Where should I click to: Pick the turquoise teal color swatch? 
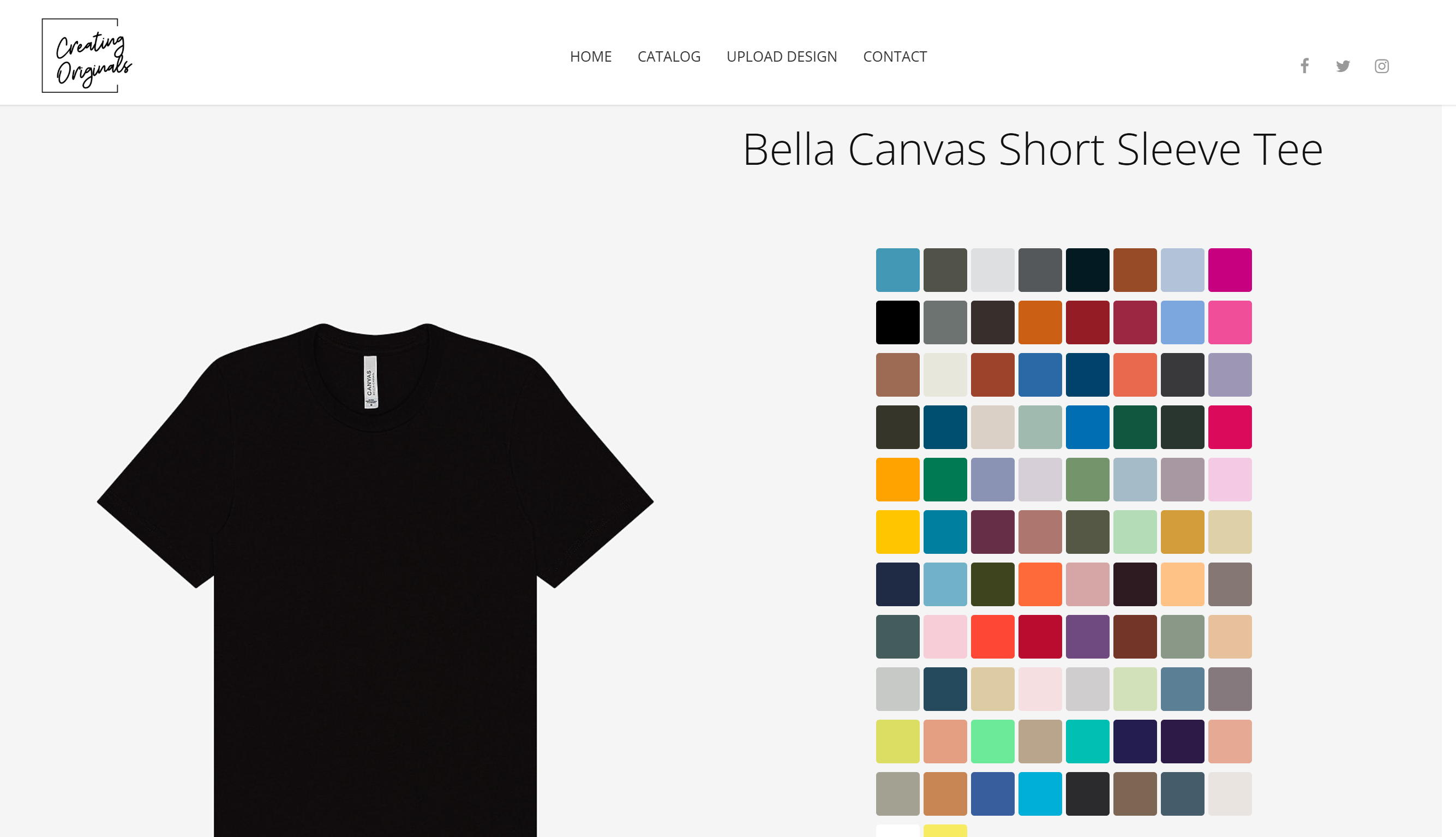click(1087, 742)
